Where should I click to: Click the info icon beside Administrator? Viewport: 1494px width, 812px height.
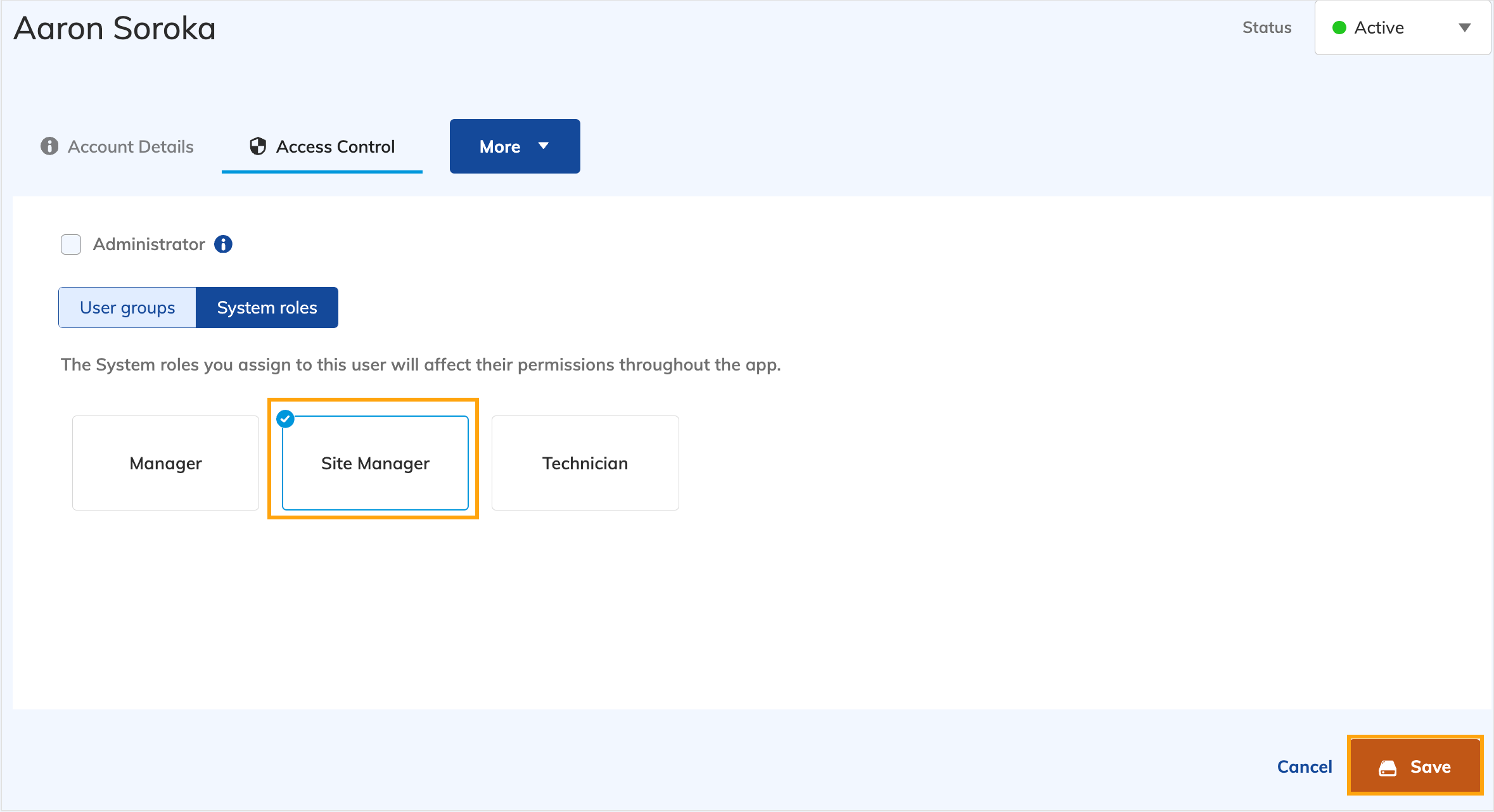pyautogui.click(x=223, y=244)
